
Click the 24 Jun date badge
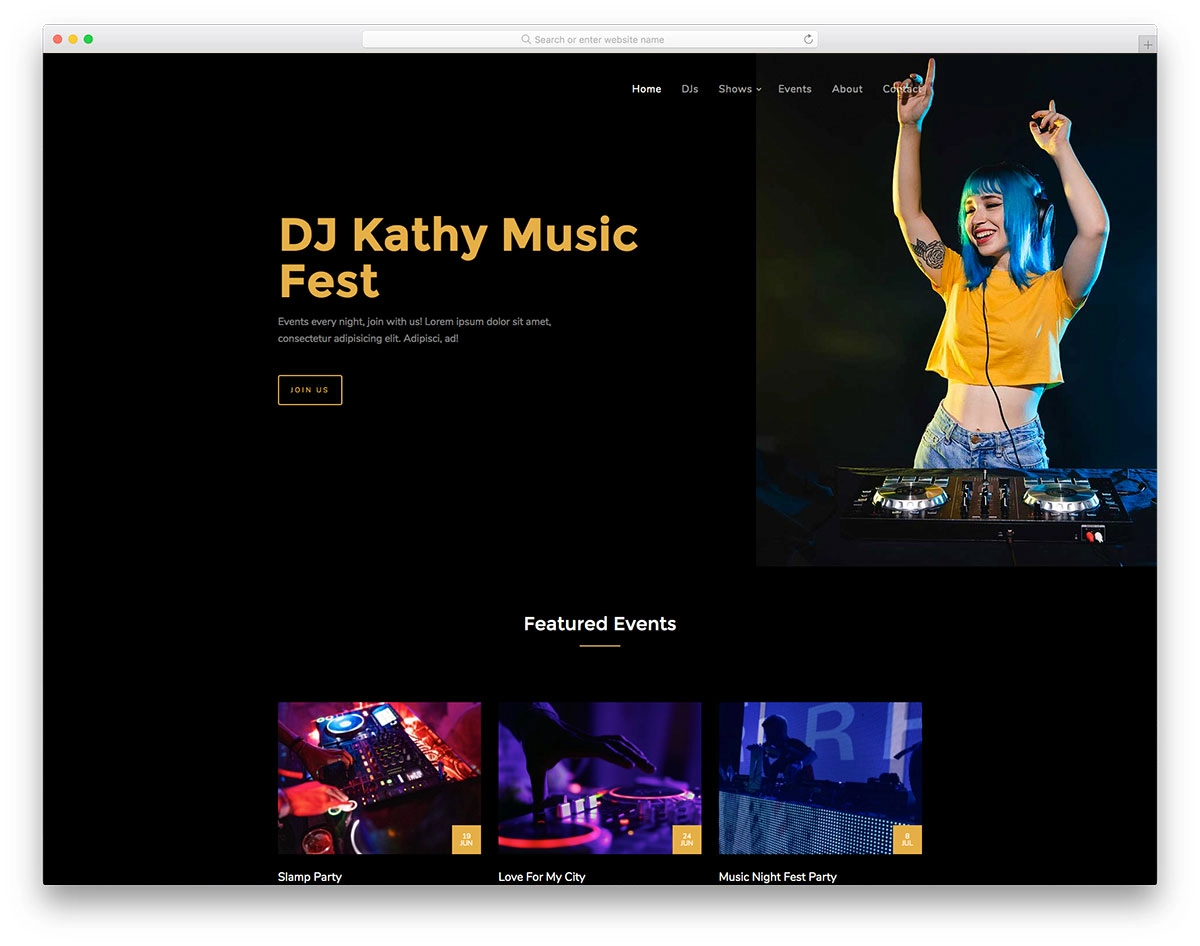click(686, 840)
